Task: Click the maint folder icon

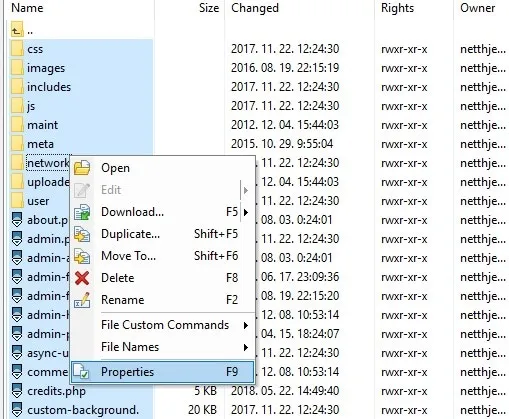Action: click(17, 125)
